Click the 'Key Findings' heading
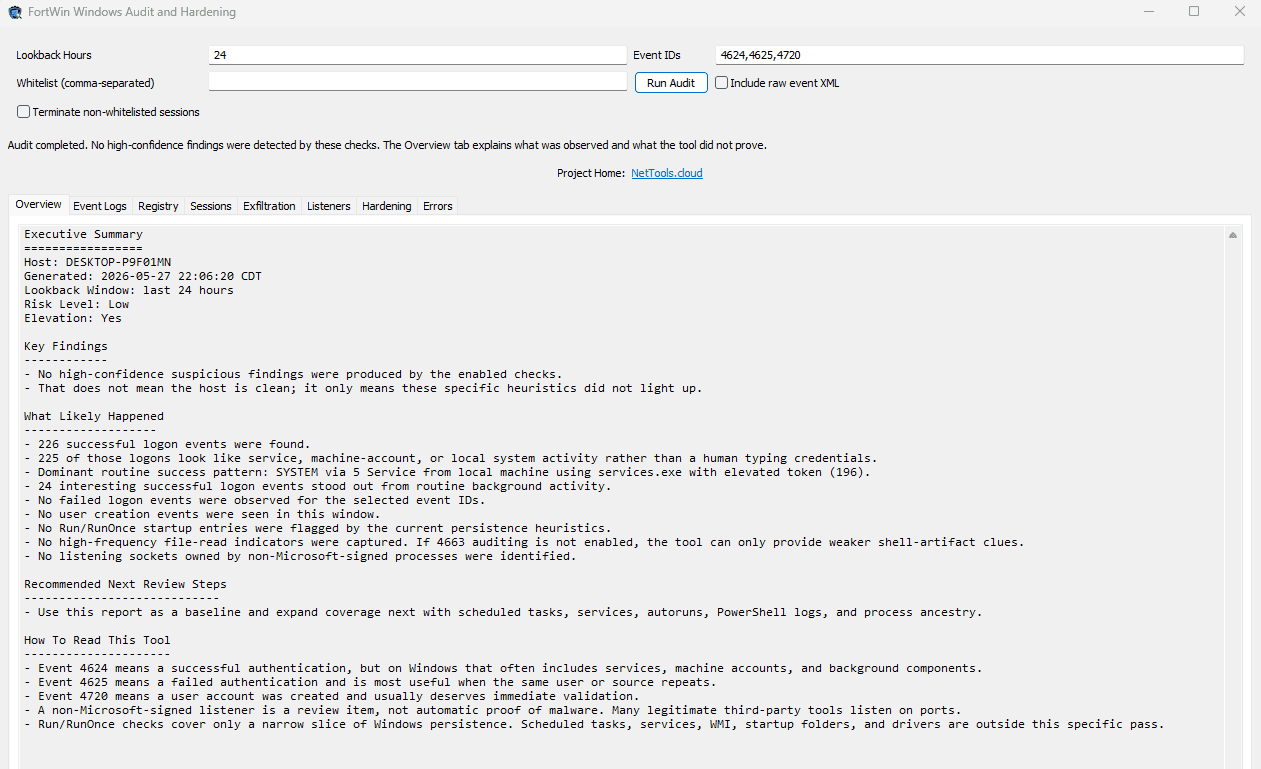1261x769 pixels. [x=66, y=346]
